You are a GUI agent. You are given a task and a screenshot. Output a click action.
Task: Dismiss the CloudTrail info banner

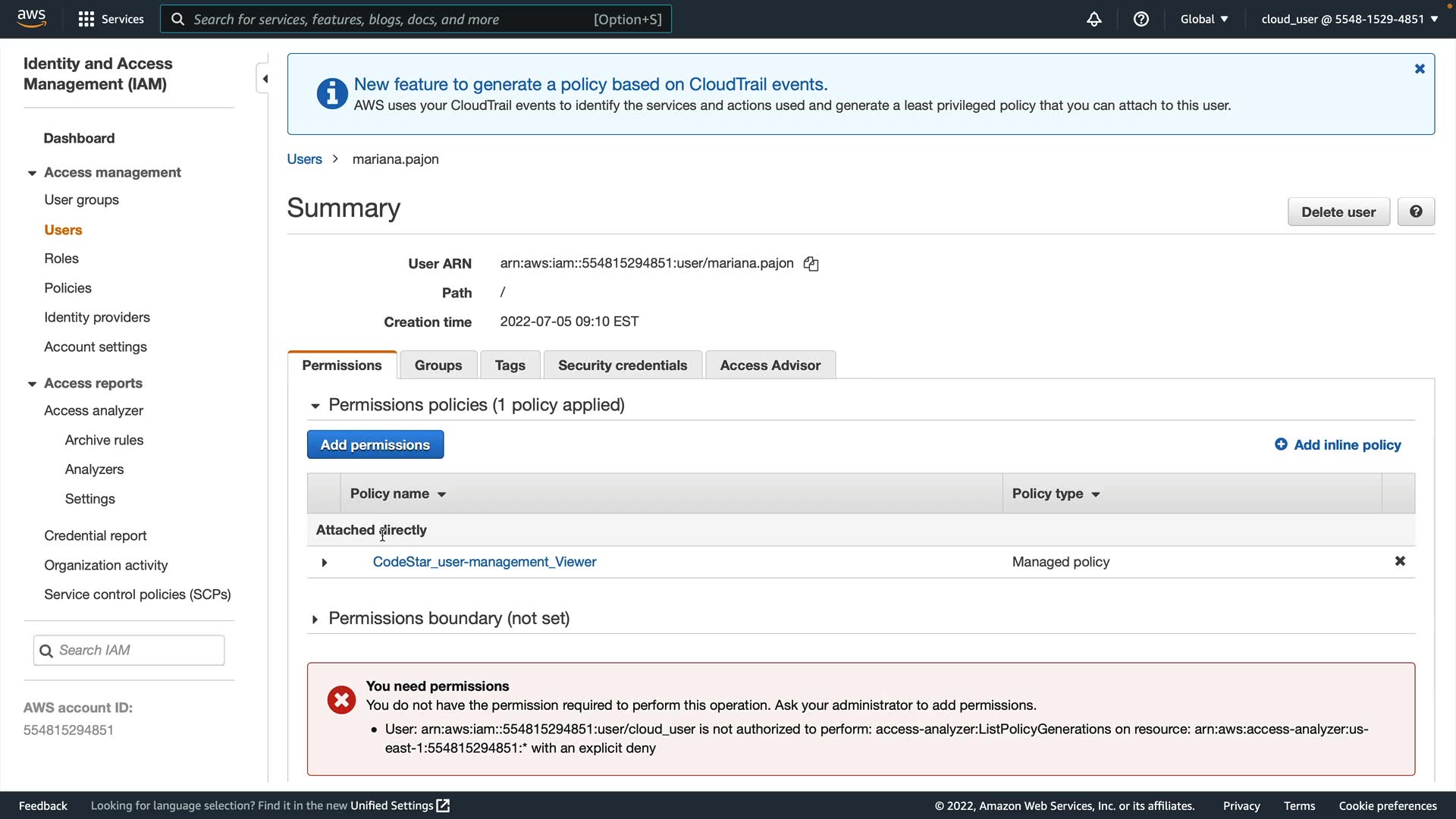click(1420, 69)
